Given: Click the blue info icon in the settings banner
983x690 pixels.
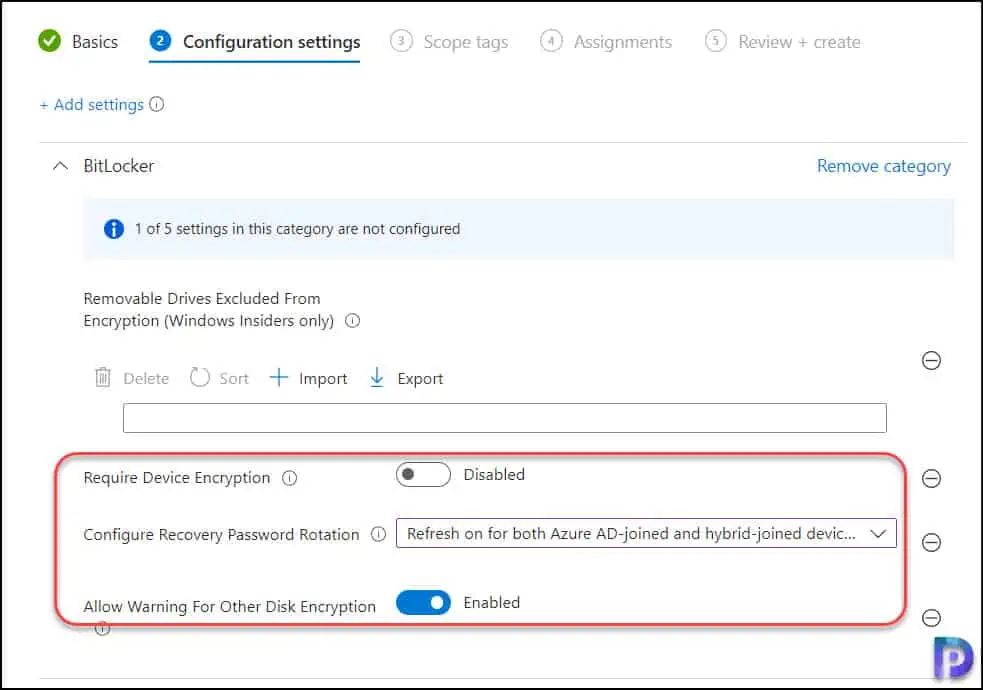Looking at the screenshot, I should click(x=113, y=229).
